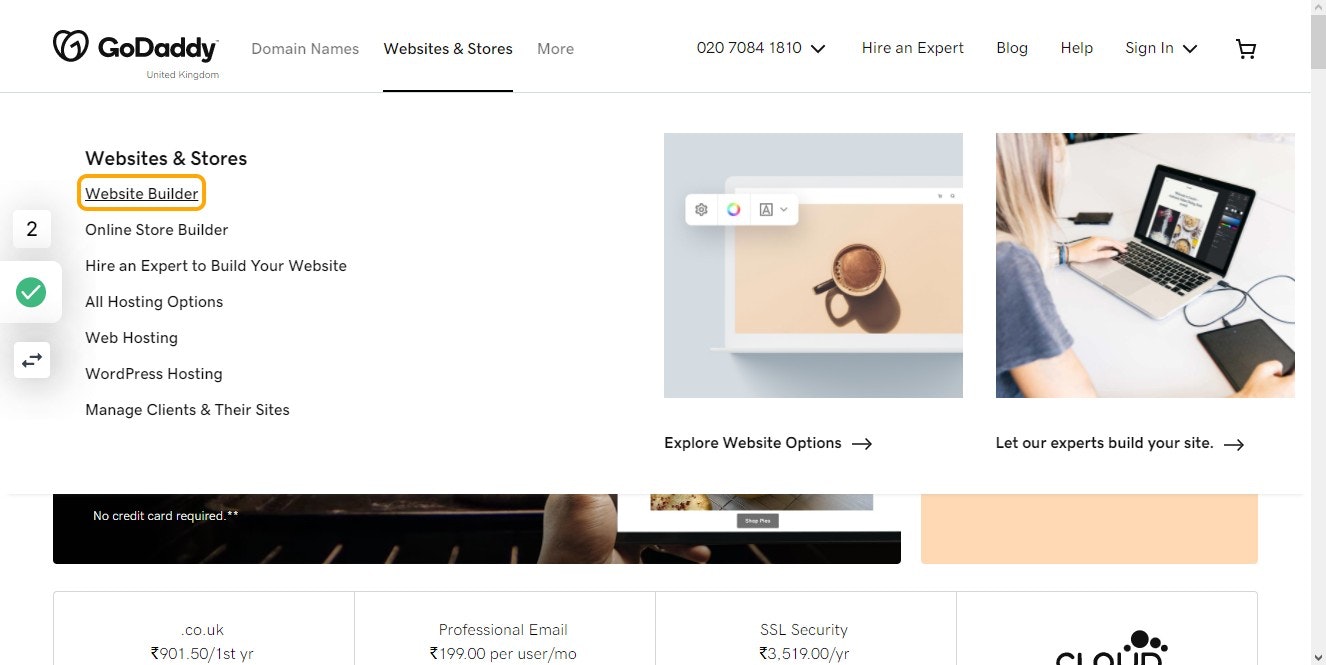Open the Domain Names menu
Viewport: 1326px width, 665px height.
pos(305,49)
